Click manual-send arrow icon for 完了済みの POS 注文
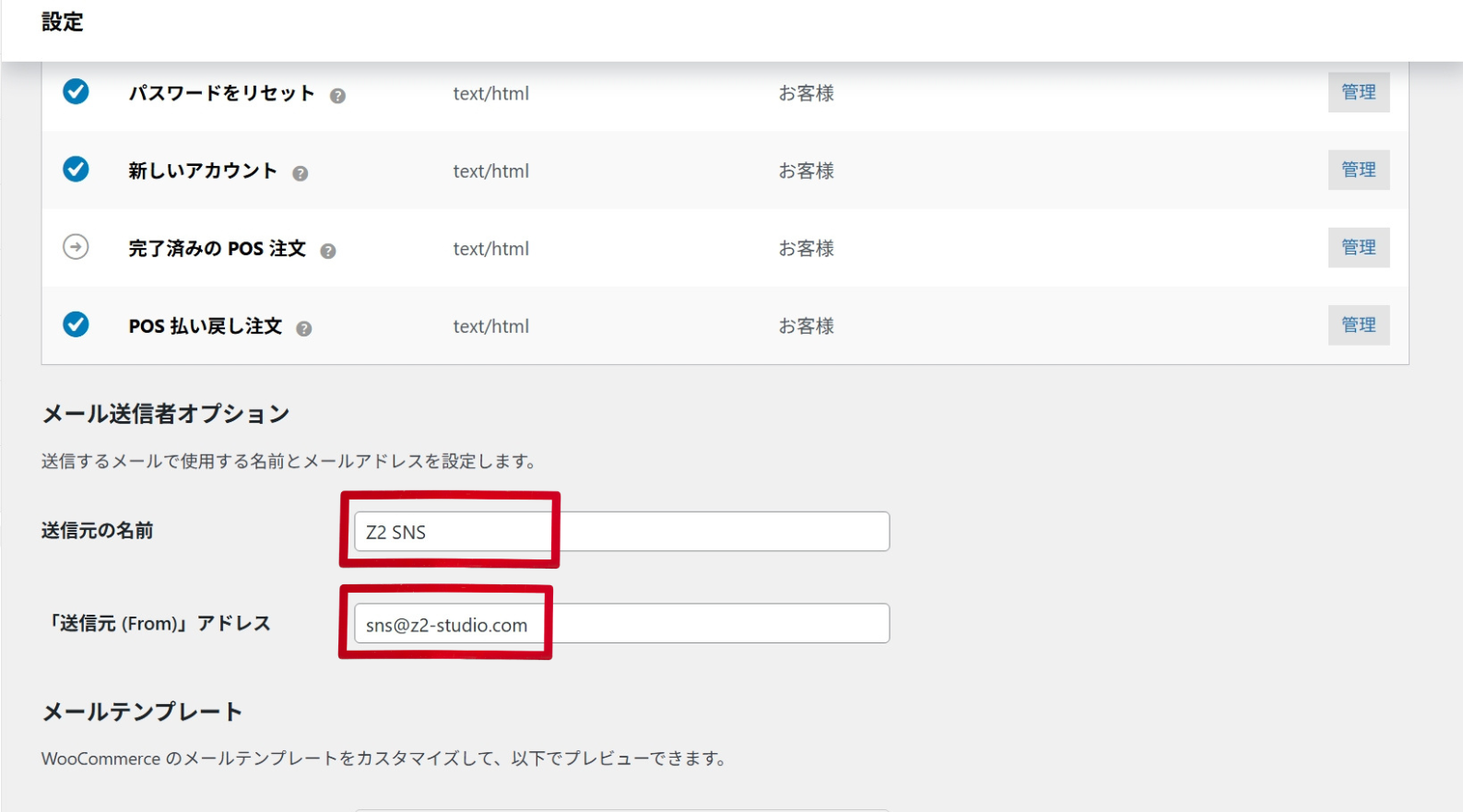This screenshot has width=1463, height=812. pyautogui.click(x=76, y=247)
